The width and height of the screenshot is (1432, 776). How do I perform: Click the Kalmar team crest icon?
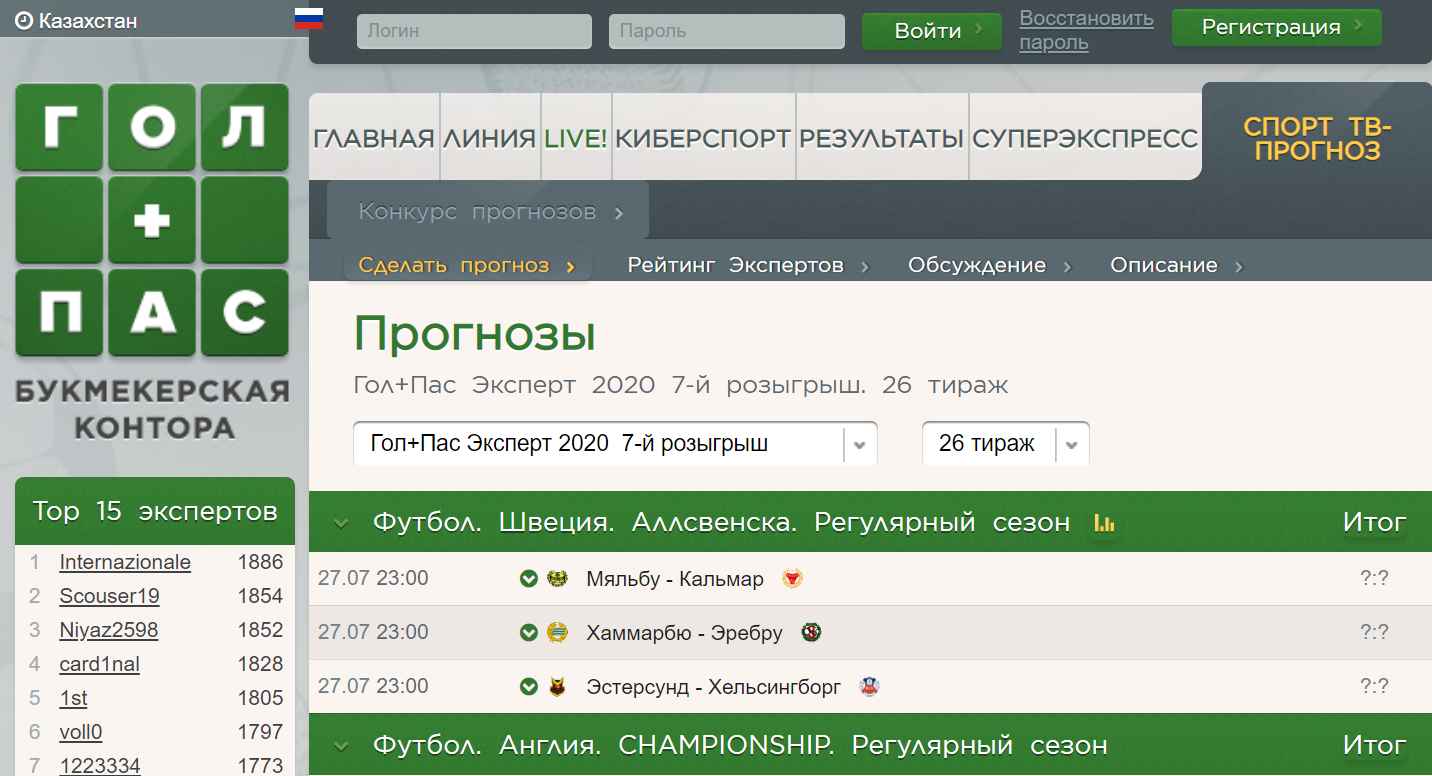pos(792,579)
